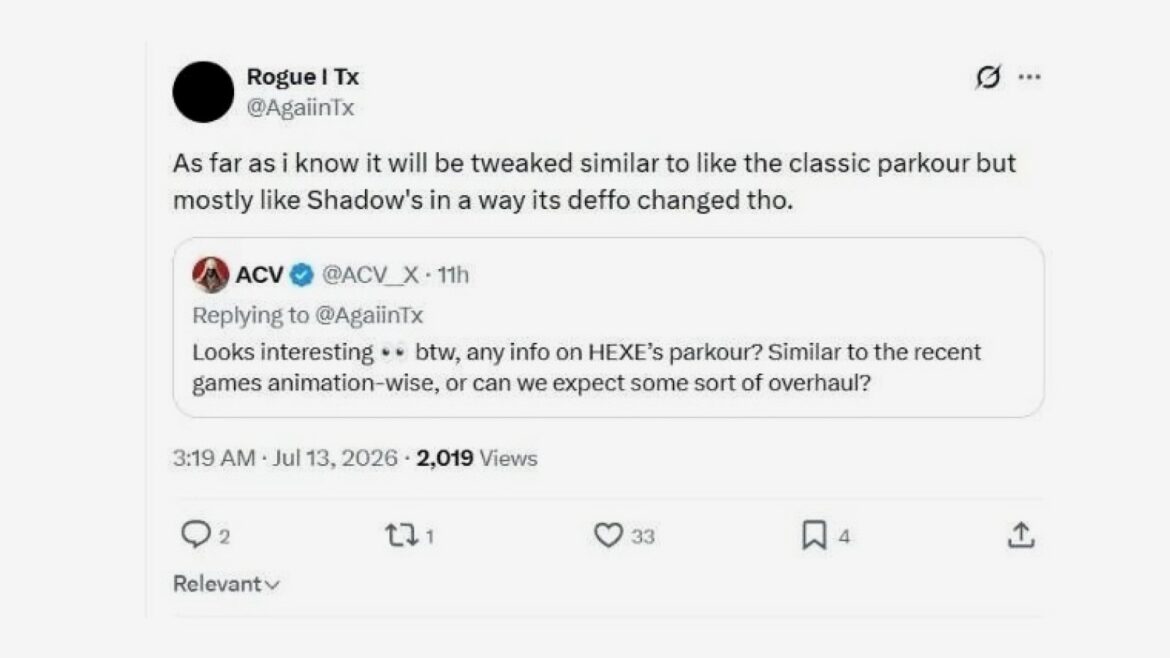The image size is (1170, 658).
Task: Open the Relevant sort dropdown
Action: (226, 584)
